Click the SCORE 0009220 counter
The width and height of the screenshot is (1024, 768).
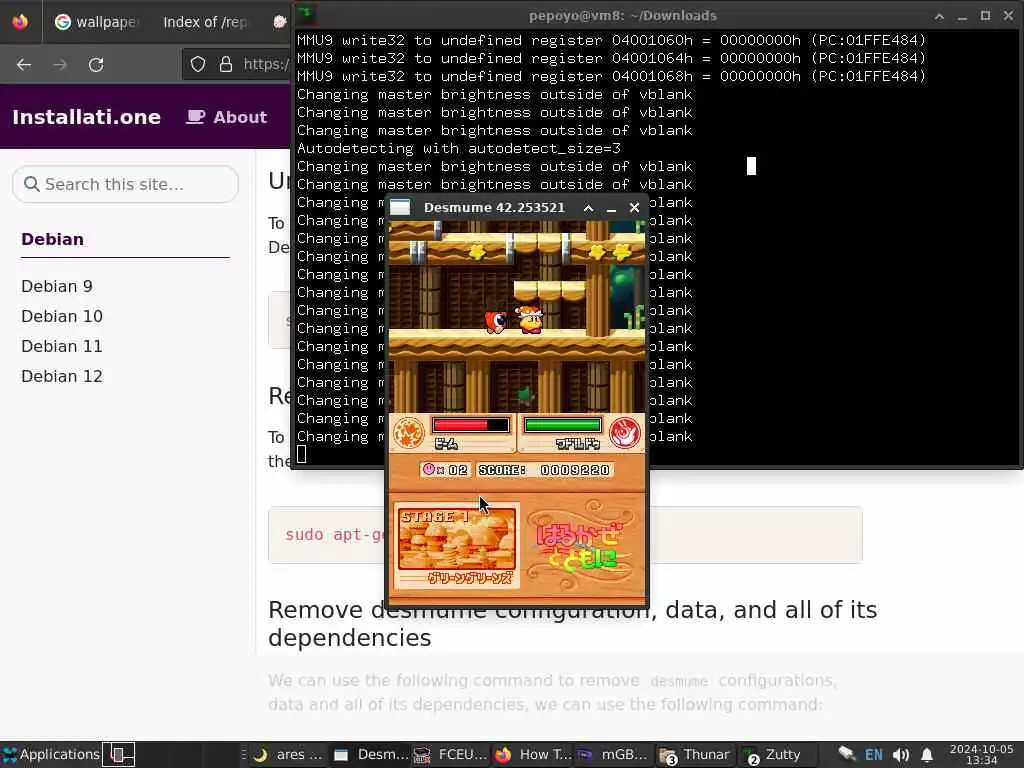click(545, 470)
